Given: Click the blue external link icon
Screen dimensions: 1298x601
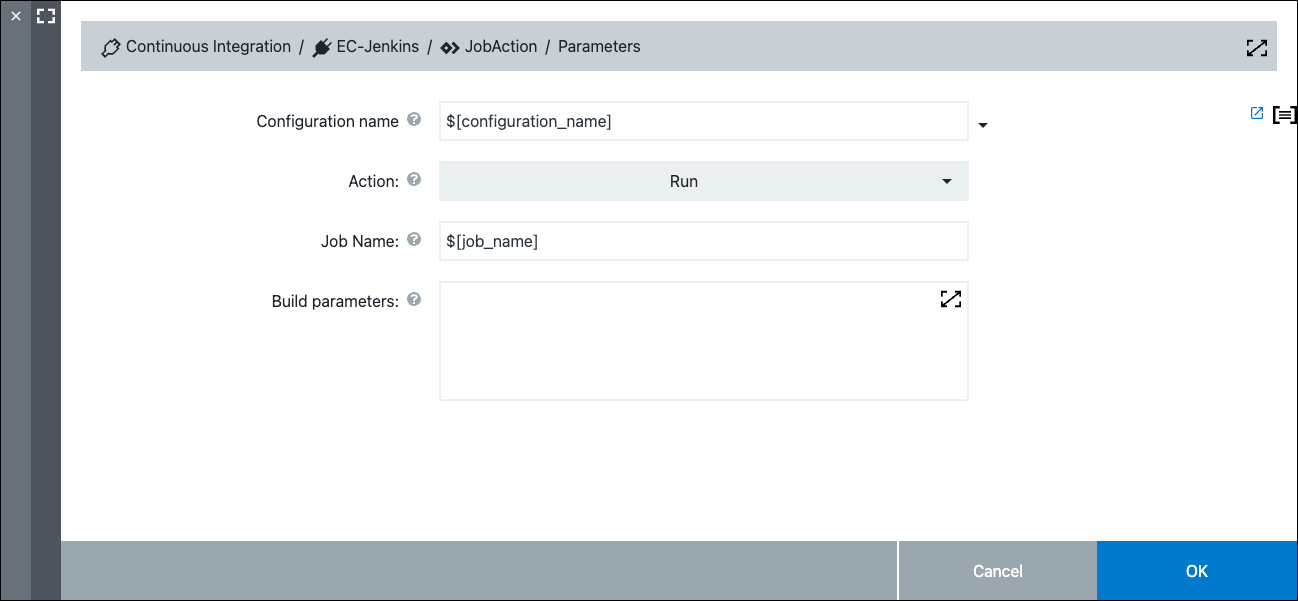Looking at the screenshot, I should tap(1257, 114).
